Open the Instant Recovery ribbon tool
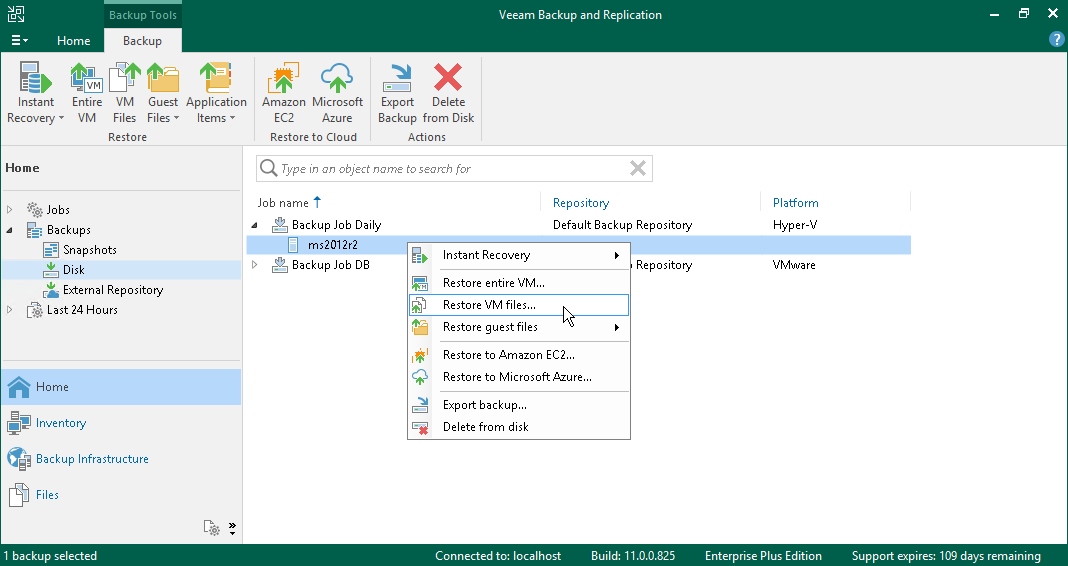The height and width of the screenshot is (566, 1068). tap(35, 93)
